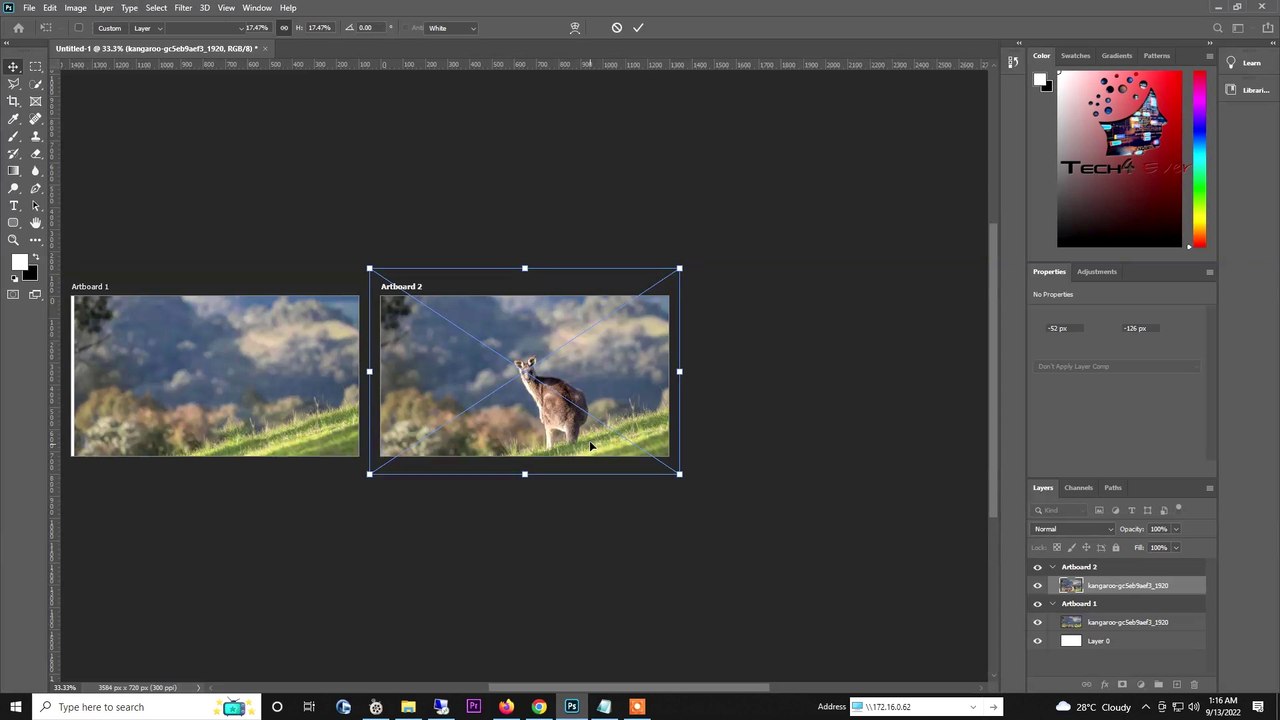Open the Fill slider dropdown arrow
This screenshot has height=720, width=1280.
pos(1176,547)
